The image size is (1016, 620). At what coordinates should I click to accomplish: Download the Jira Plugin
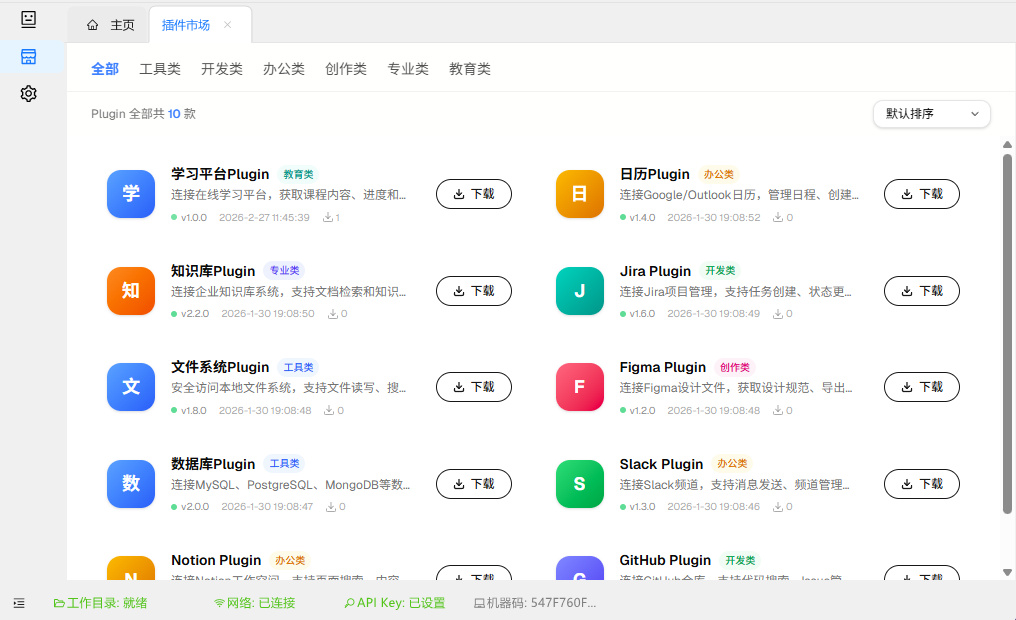[922, 291]
